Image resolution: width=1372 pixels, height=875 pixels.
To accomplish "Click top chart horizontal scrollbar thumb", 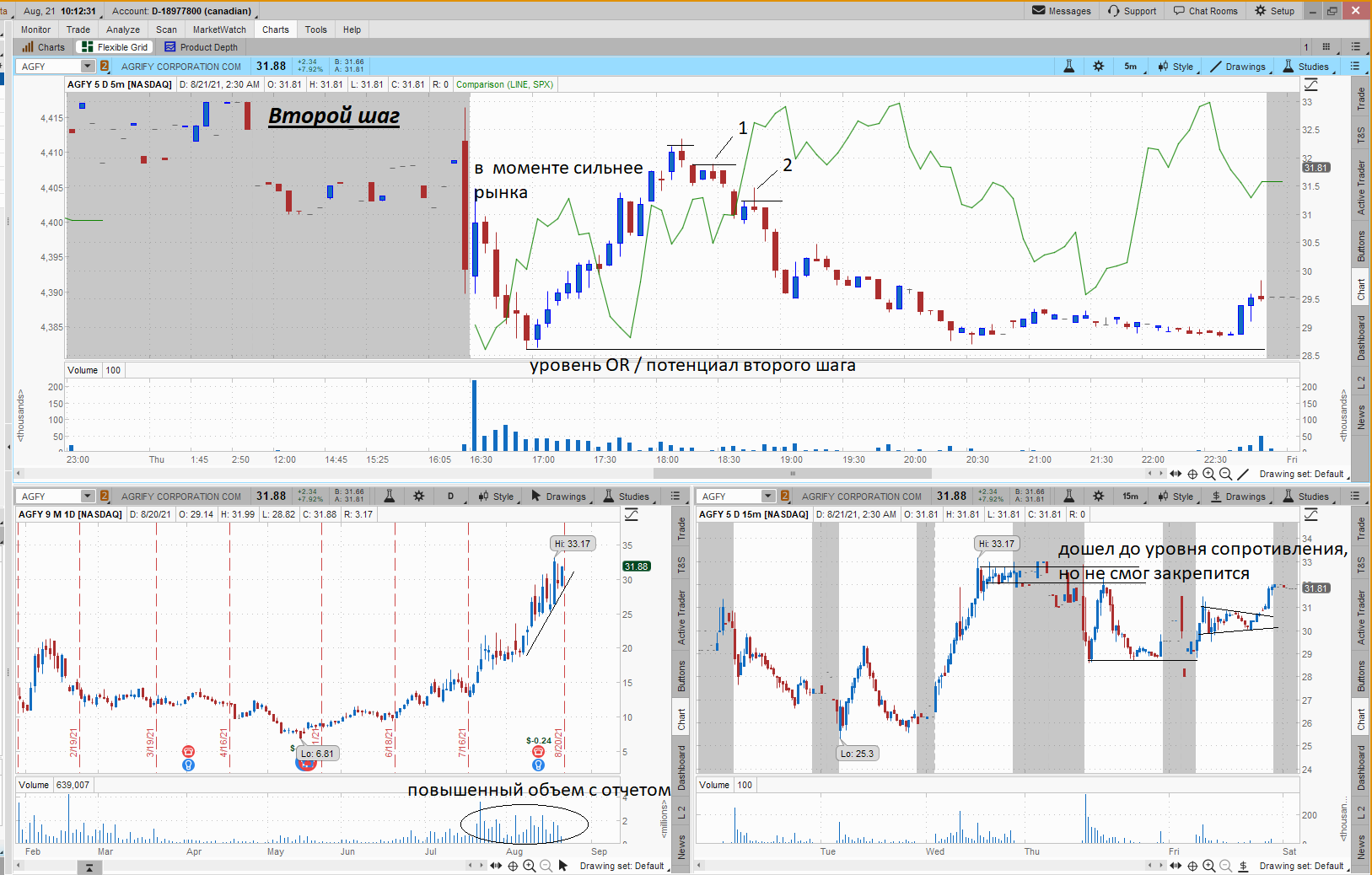I will tap(793, 474).
